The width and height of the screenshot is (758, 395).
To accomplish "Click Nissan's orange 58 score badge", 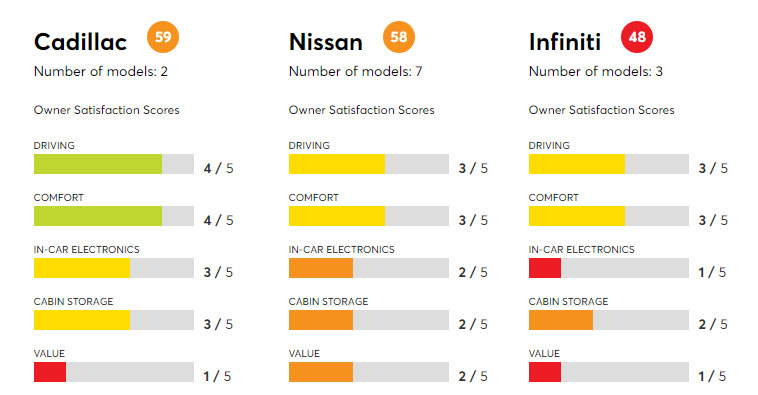I will pos(399,37).
